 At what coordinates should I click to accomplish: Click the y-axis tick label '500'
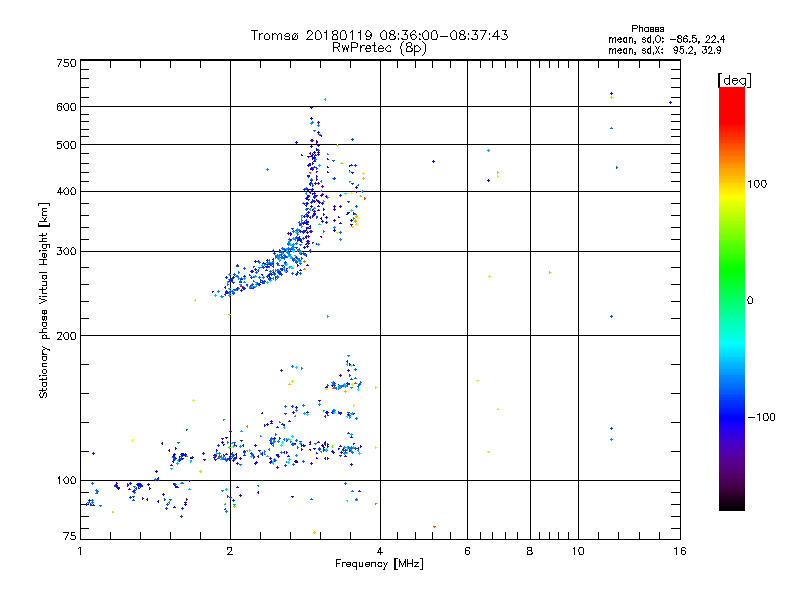66,145
